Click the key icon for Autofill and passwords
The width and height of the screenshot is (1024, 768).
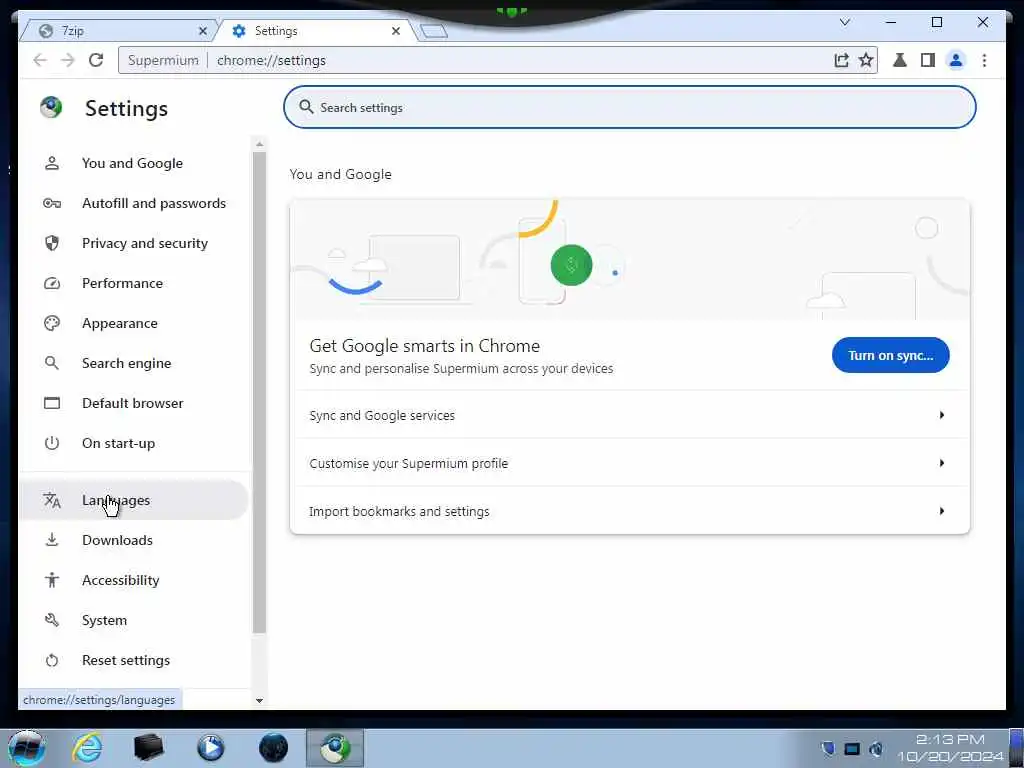click(x=52, y=203)
